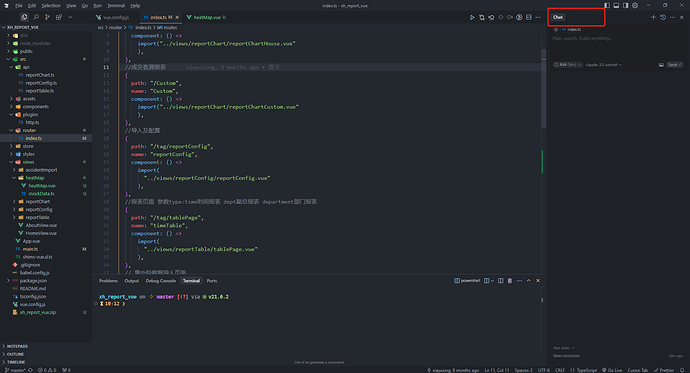Image resolution: width=690 pixels, height=373 pixels.
Task: Close the Chat panel
Action: tap(682, 17)
